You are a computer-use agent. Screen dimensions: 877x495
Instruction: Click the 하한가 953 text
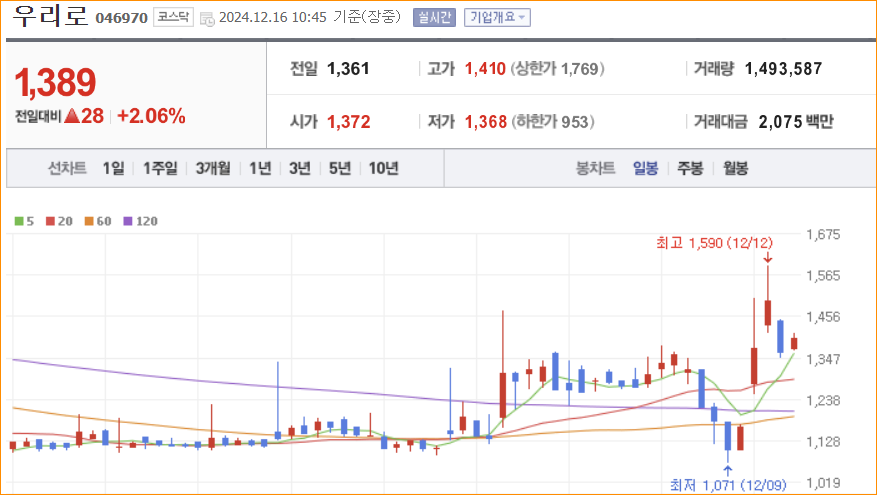pos(553,121)
